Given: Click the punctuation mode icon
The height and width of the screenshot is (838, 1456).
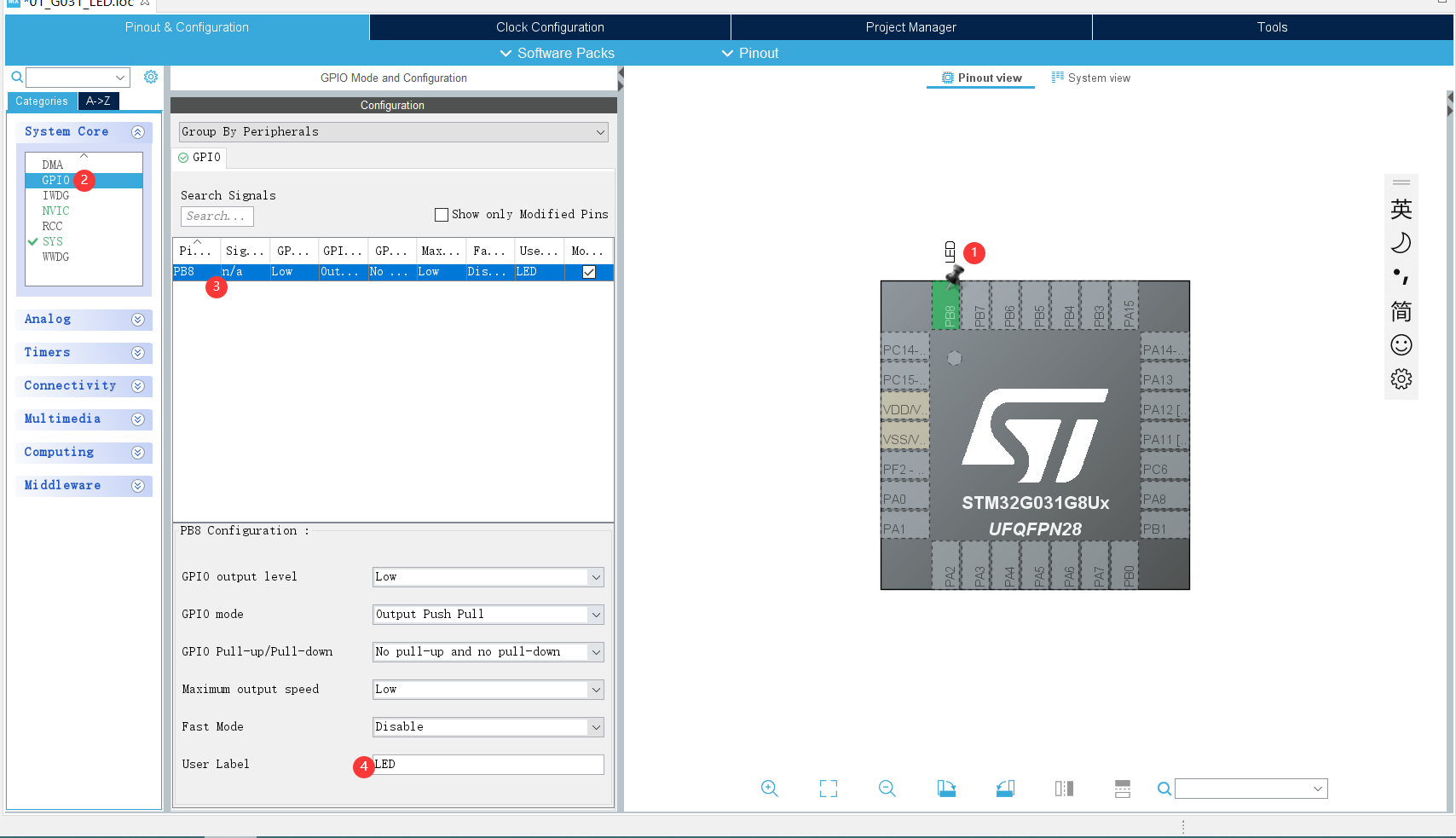Looking at the screenshot, I should 1401,276.
